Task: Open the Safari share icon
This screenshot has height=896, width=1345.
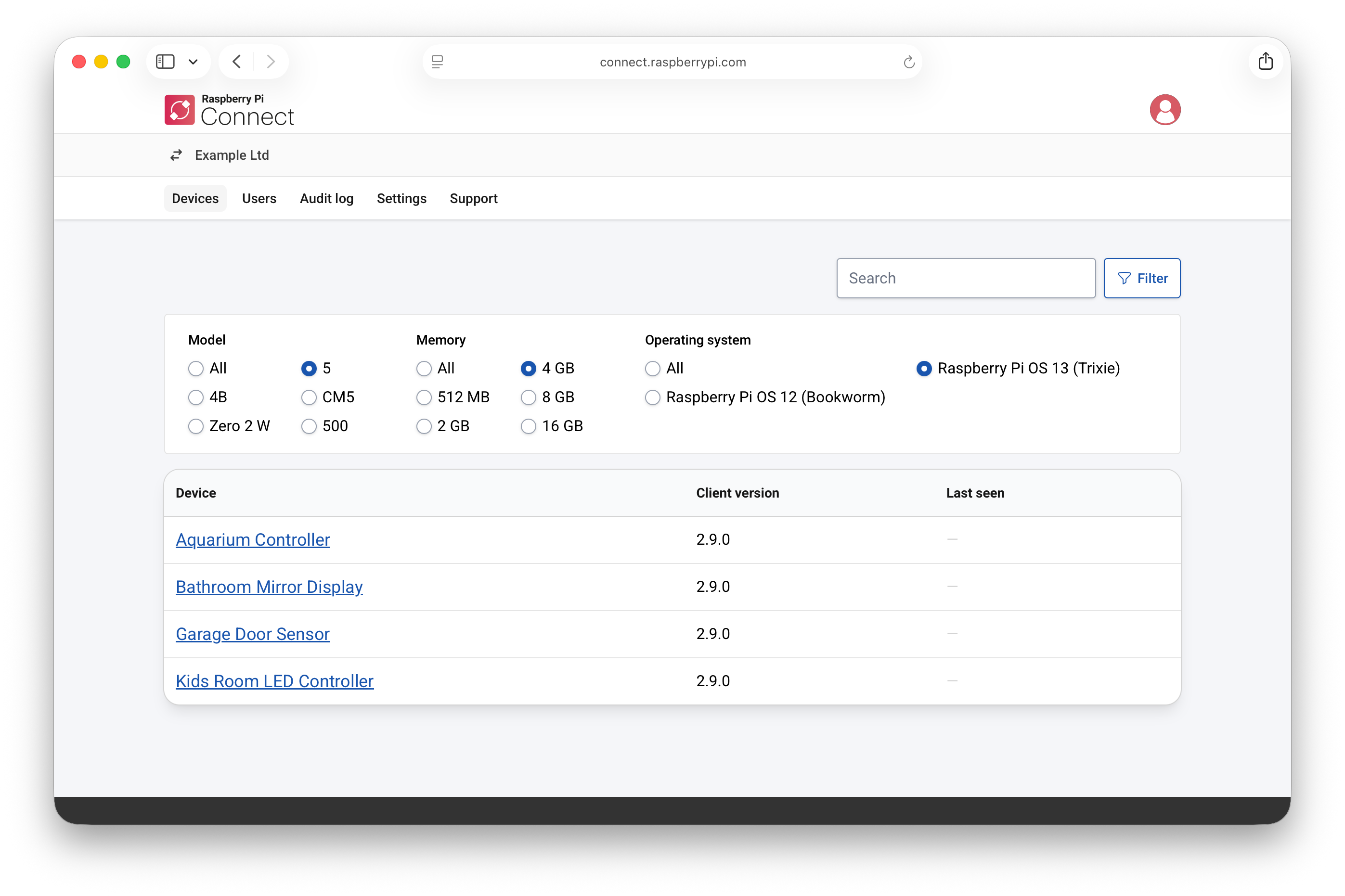Action: pyautogui.click(x=1265, y=62)
